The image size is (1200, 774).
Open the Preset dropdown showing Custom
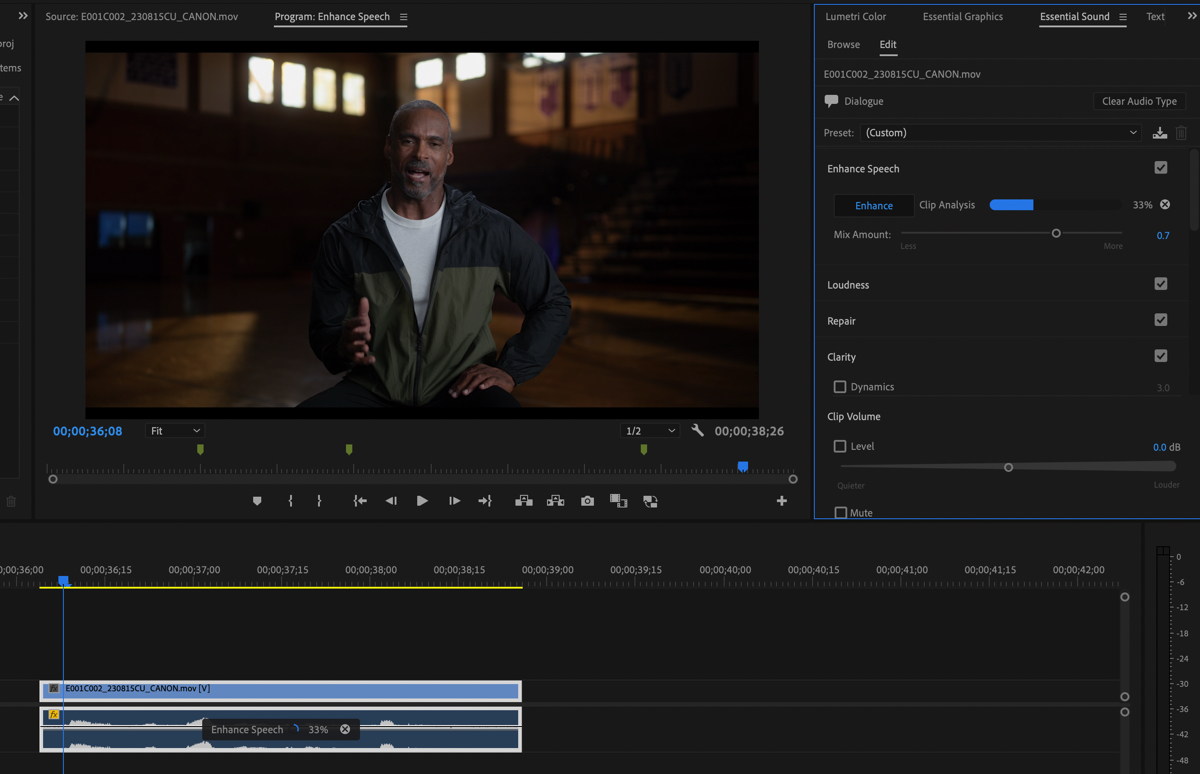click(1000, 133)
